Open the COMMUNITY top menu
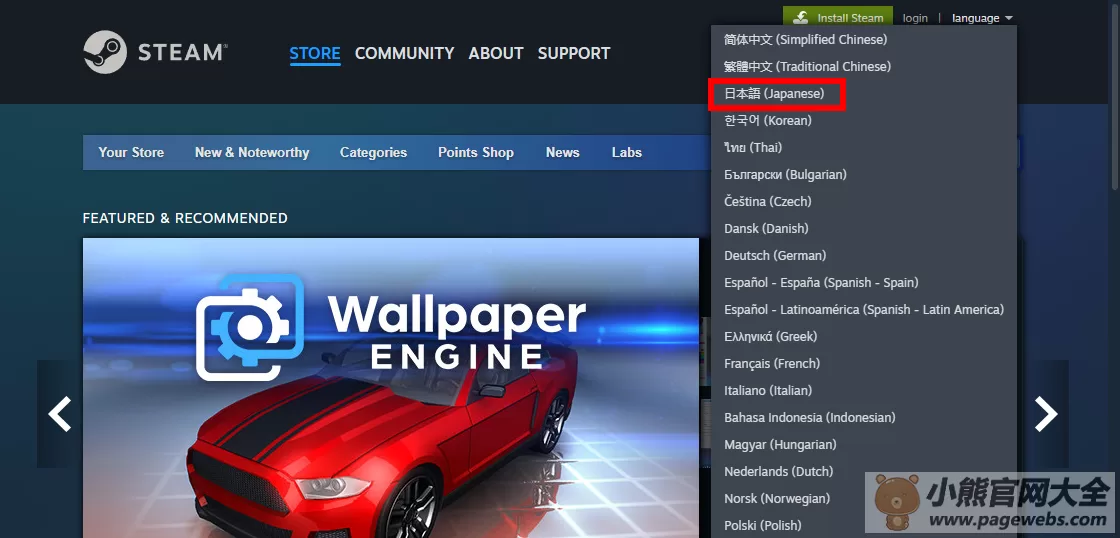The height and width of the screenshot is (538, 1120). coord(404,54)
